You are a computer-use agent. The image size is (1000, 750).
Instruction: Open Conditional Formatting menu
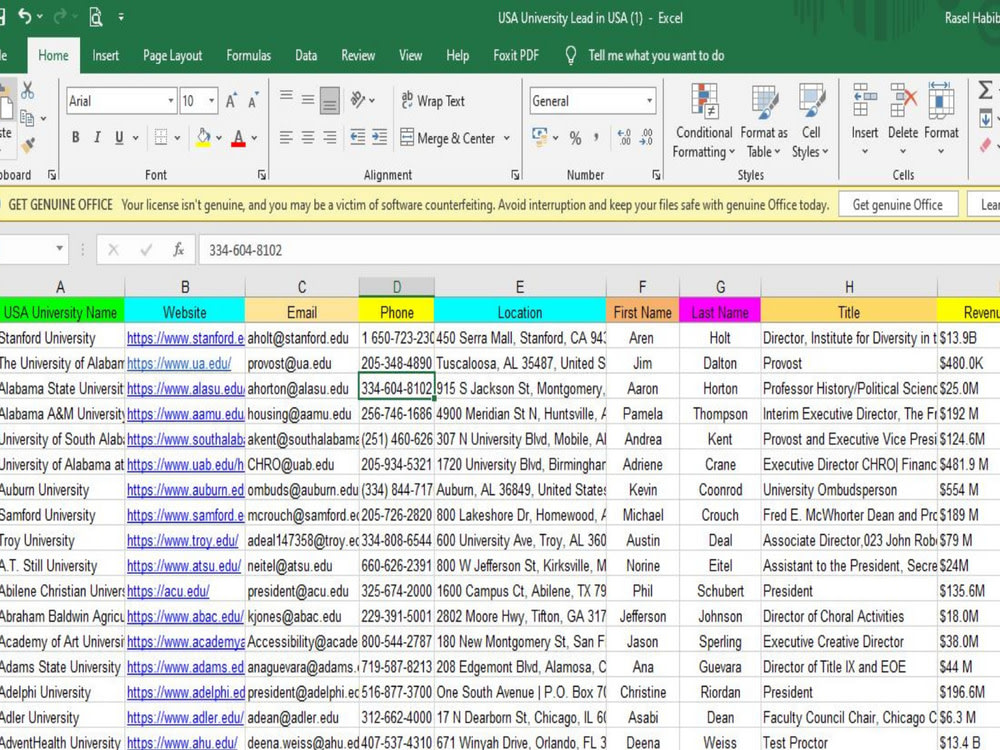(704, 121)
